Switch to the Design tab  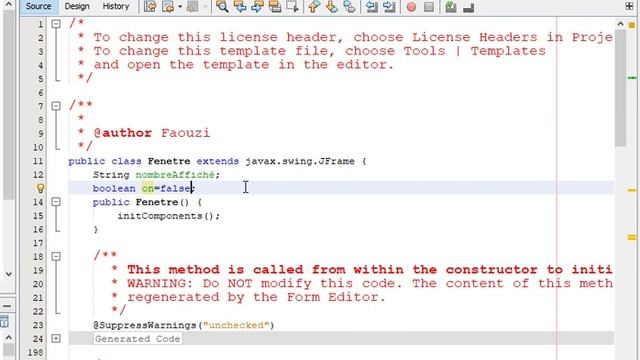[x=77, y=7]
